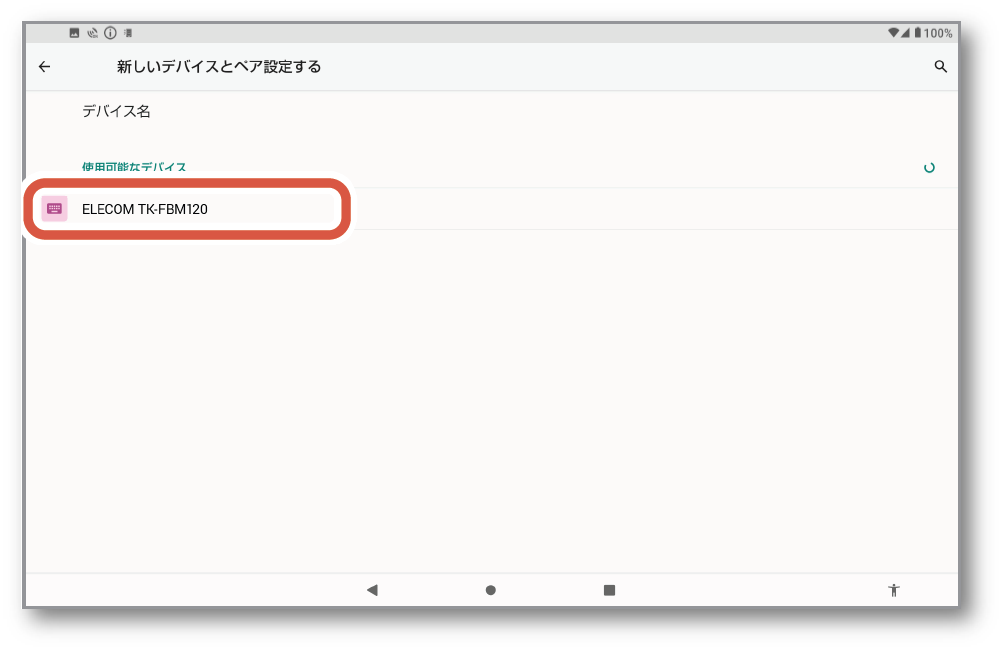Tap the Wi-Fi signal icon in status bar
This screenshot has height=651, width=1003.
click(x=893, y=33)
